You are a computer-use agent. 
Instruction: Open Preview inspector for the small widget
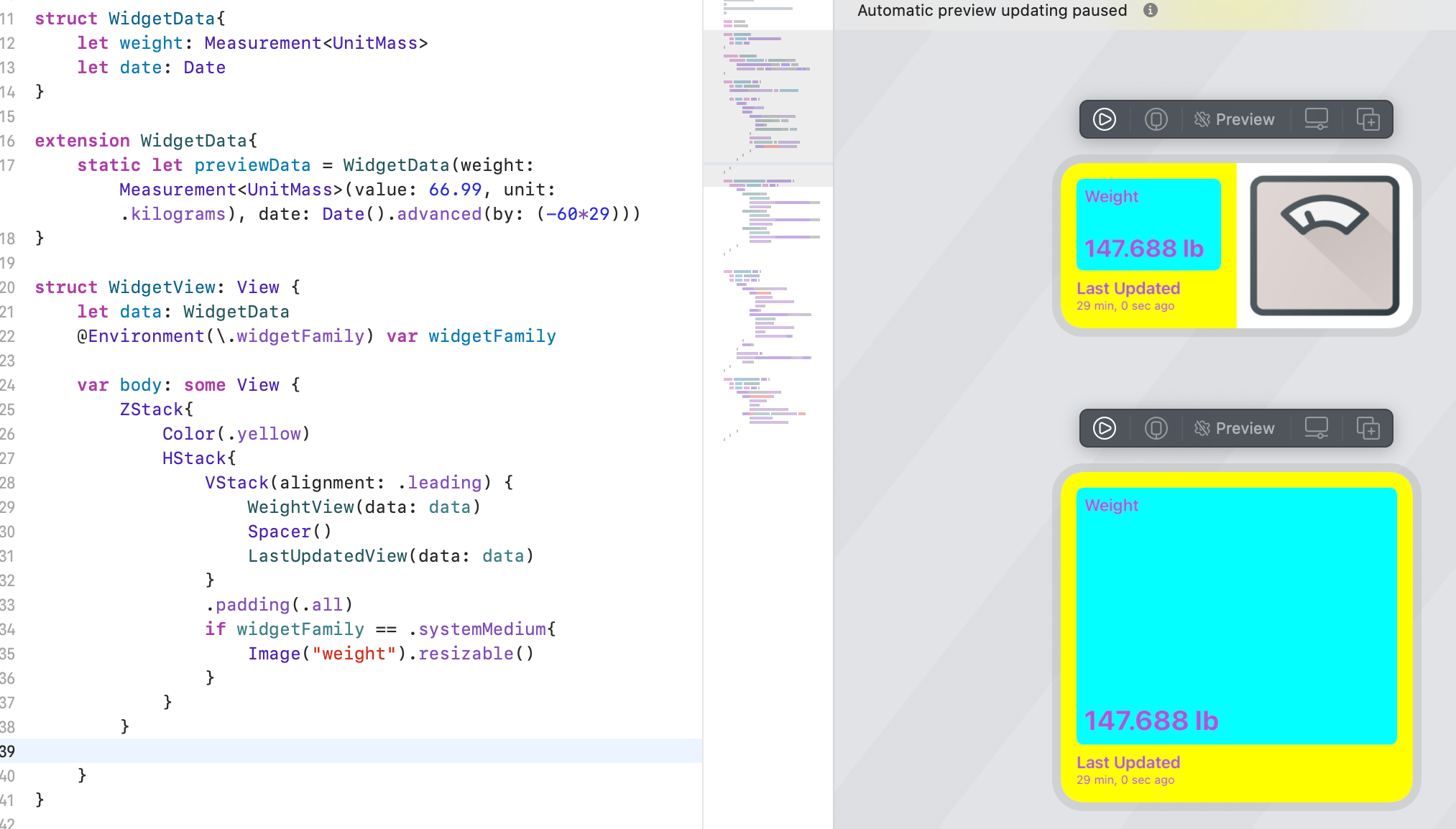tap(1234, 428)
